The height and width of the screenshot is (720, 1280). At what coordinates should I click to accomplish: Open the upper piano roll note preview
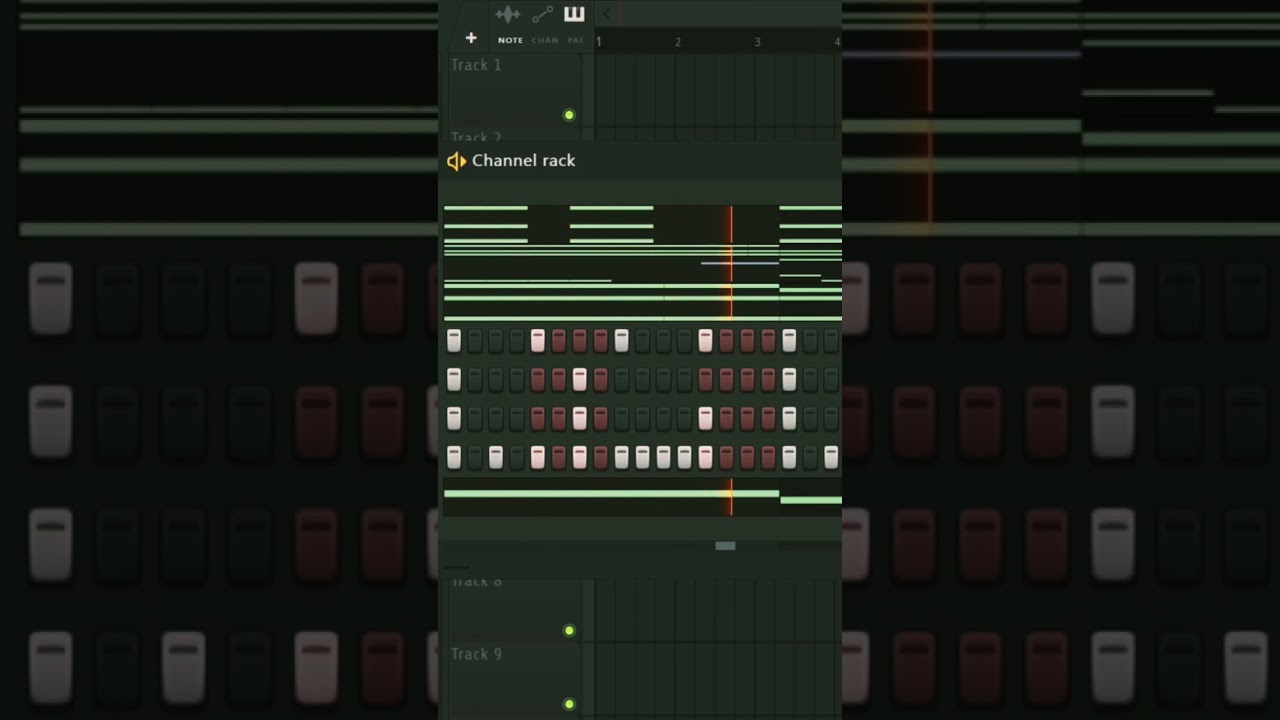coord(642,263)
